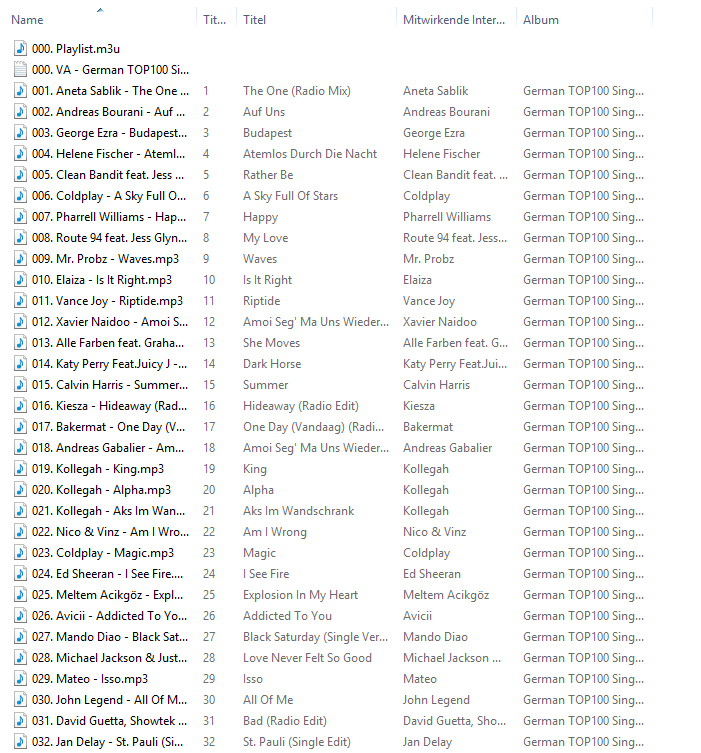Image resolution: width=701 pixels, height=753 pixels.
Task: Click title 'Dark Horse'
Action: pos(272,364)
